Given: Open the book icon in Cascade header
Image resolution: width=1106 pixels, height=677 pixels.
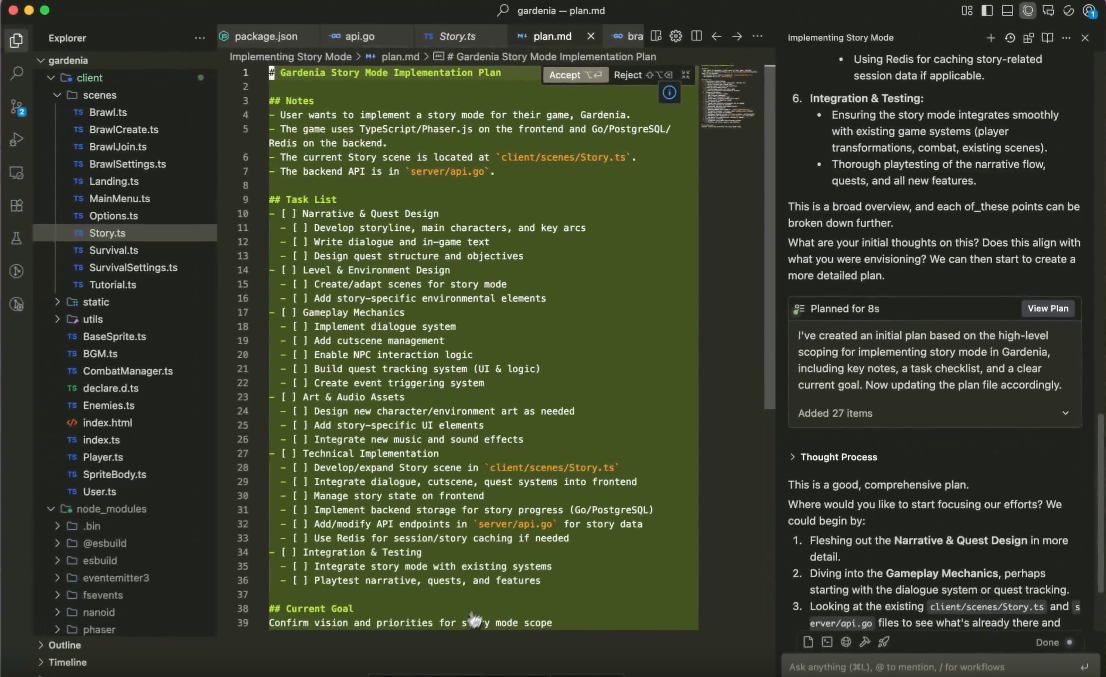Looking at the screenshot, I should [1047, 37].
